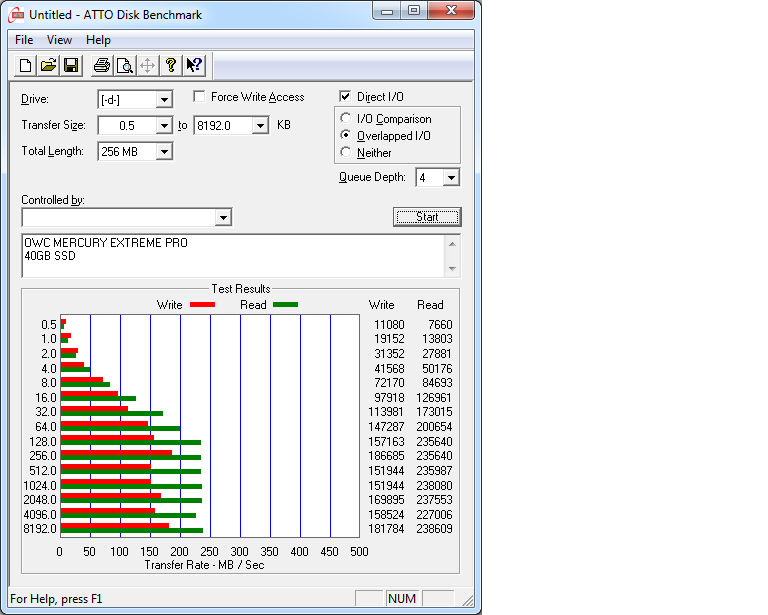Click the 0.5 write value 11080

coord(389,325)
